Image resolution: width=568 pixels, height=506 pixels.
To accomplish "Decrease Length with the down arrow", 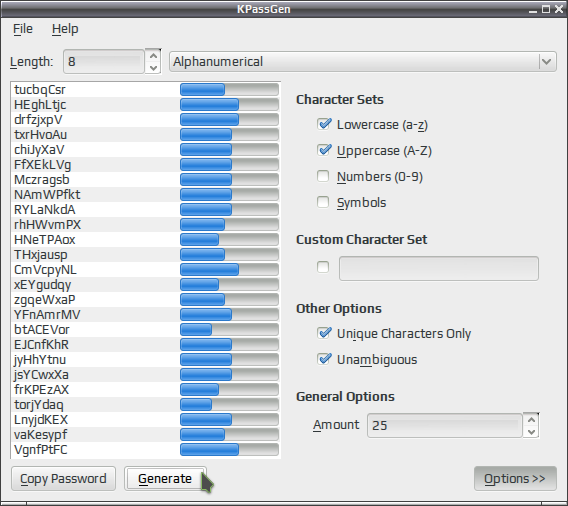I will pos(153,68).
